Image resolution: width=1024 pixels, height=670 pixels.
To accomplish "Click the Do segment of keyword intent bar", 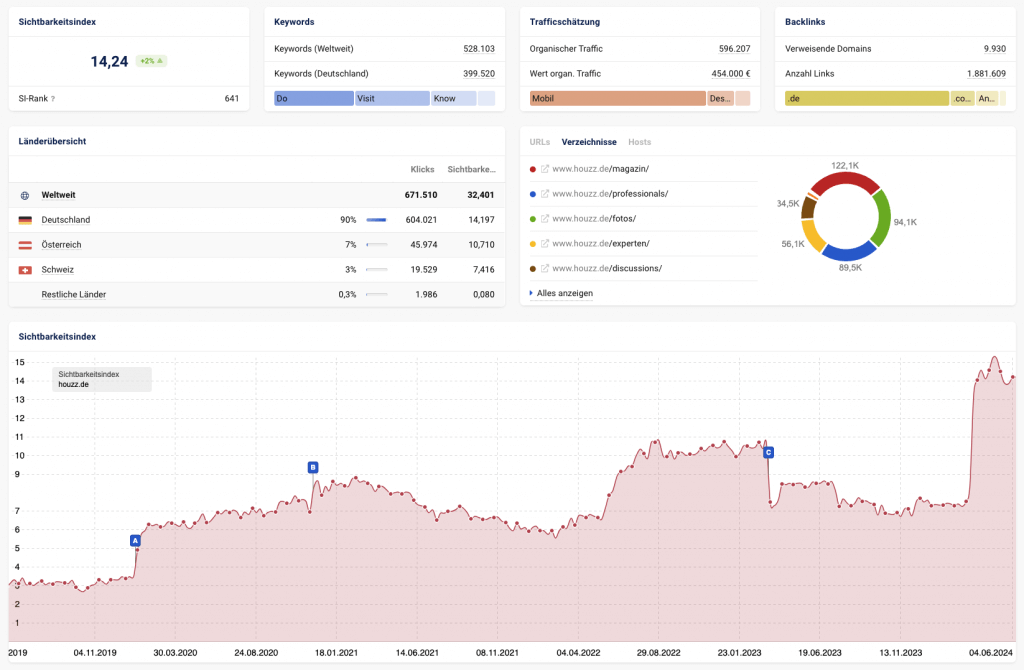I will click(314, 99).
